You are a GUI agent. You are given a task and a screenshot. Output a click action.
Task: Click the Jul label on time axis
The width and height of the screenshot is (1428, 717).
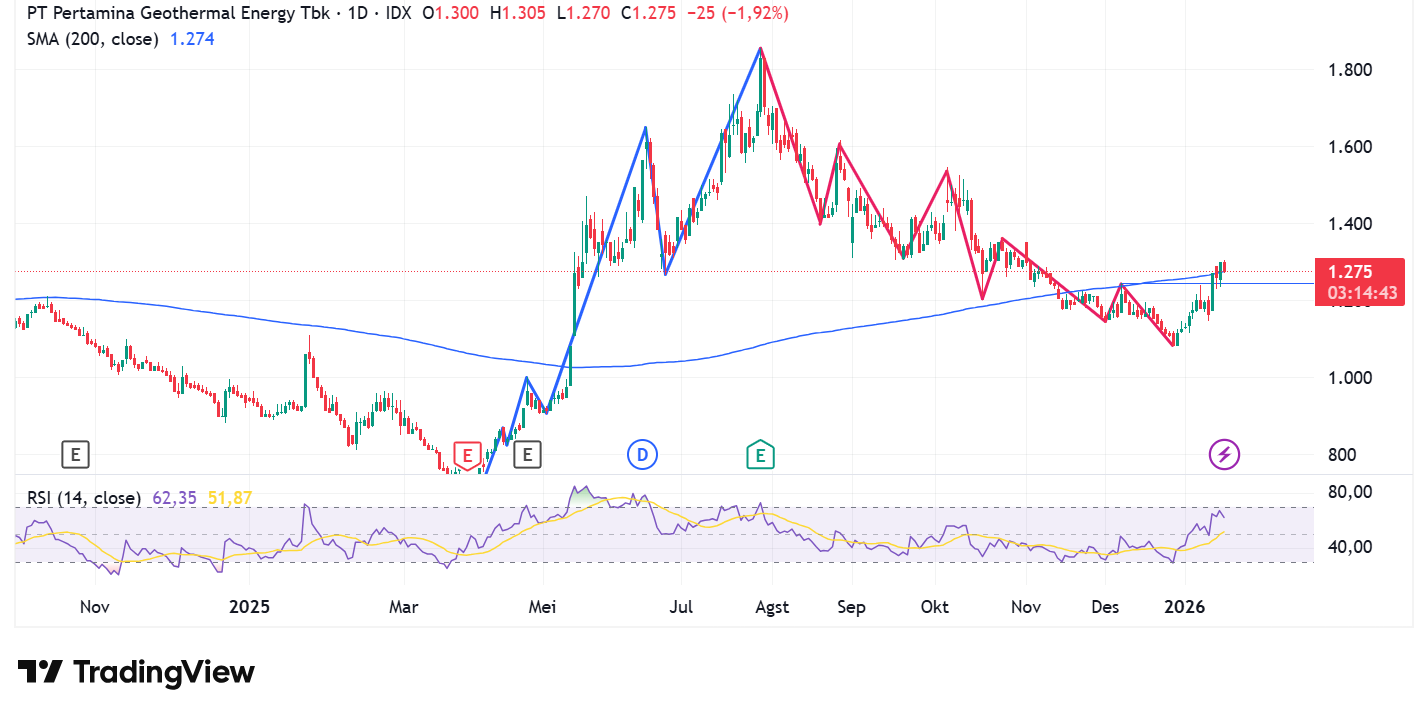680,607
